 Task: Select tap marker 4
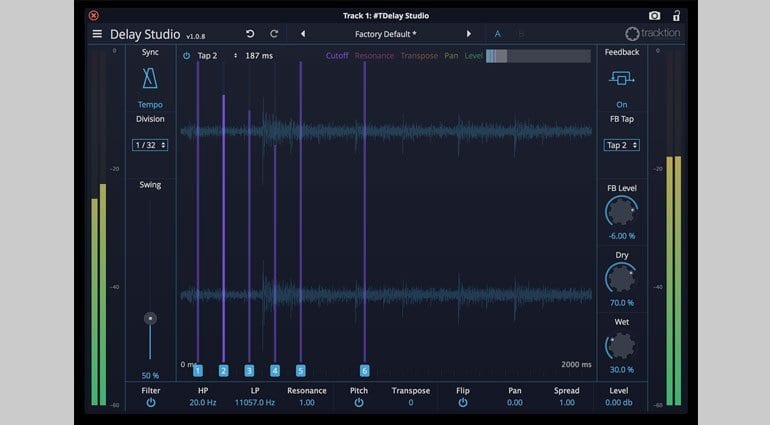point(275,370)
